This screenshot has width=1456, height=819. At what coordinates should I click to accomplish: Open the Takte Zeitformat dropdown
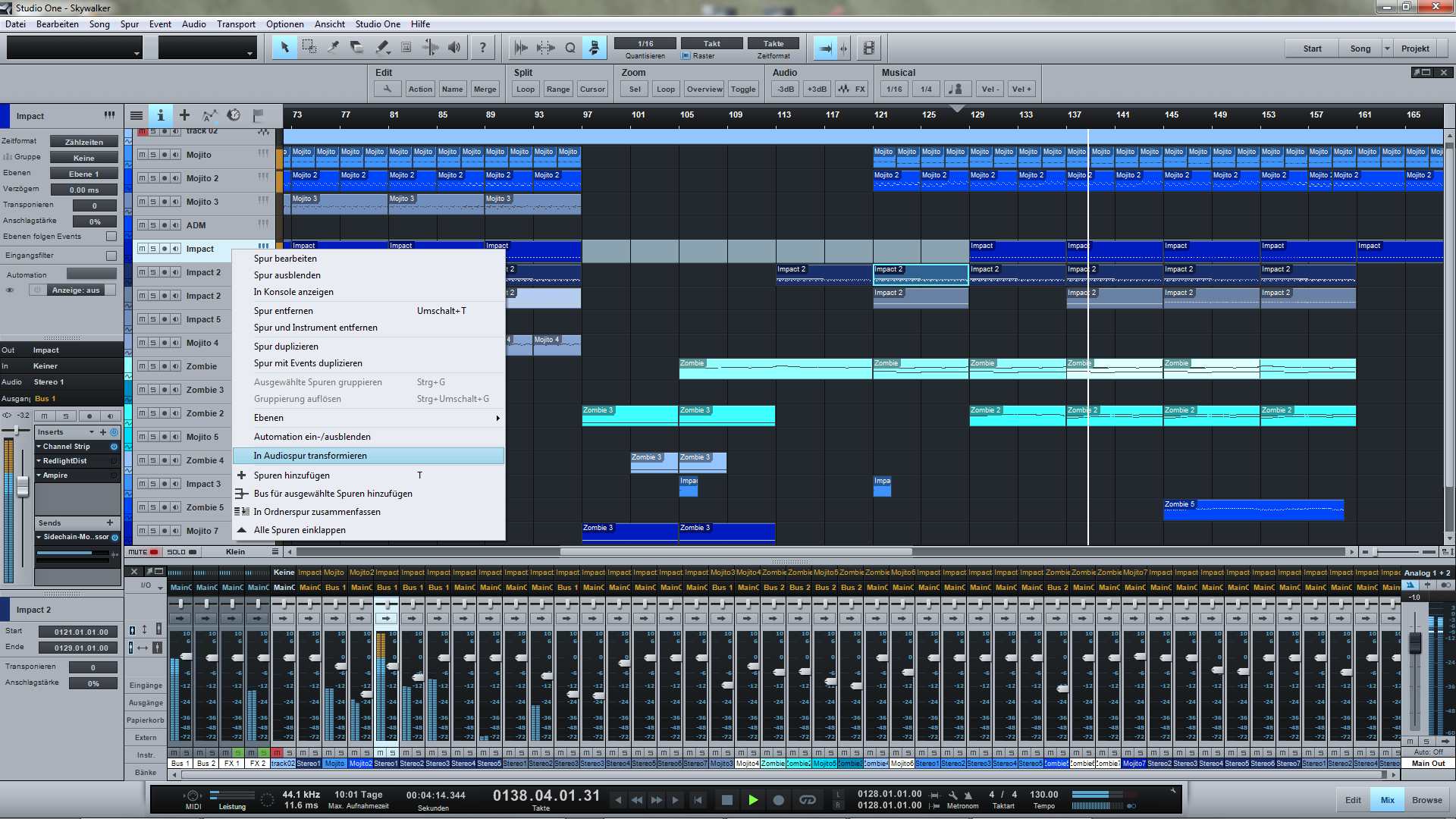point(773,43)
